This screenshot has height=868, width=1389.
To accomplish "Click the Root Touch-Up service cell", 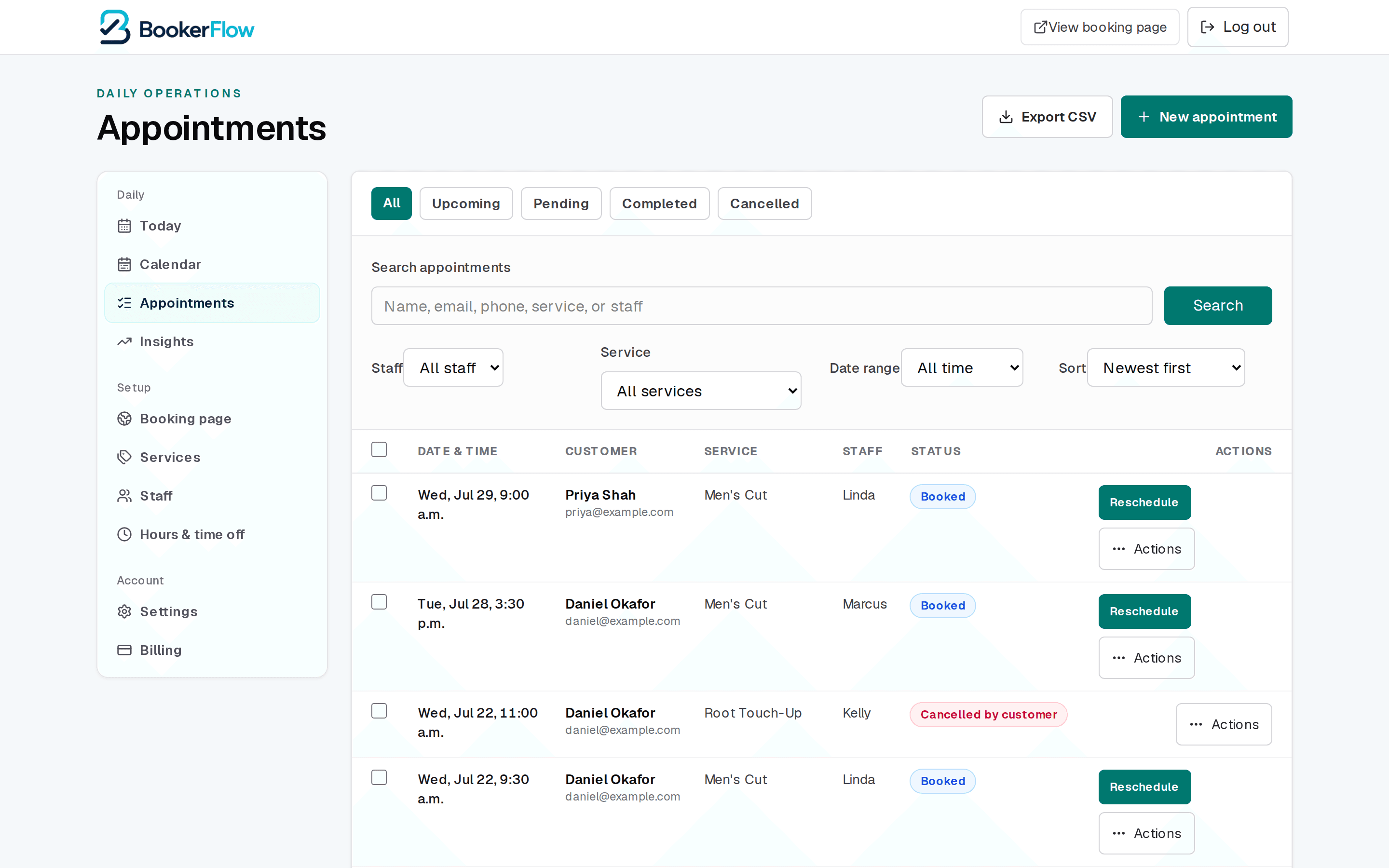I will pyautogui.click(x=752, y=713).
